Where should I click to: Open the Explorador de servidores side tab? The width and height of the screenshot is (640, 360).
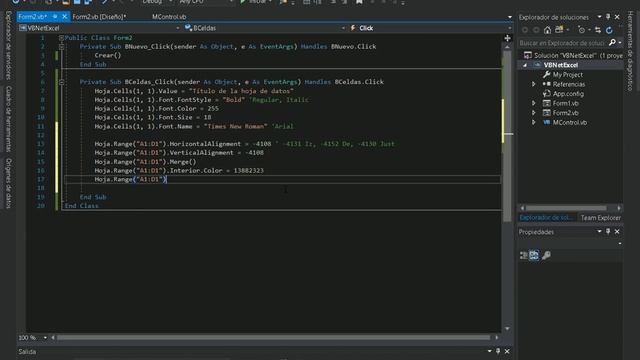[8, 45]
